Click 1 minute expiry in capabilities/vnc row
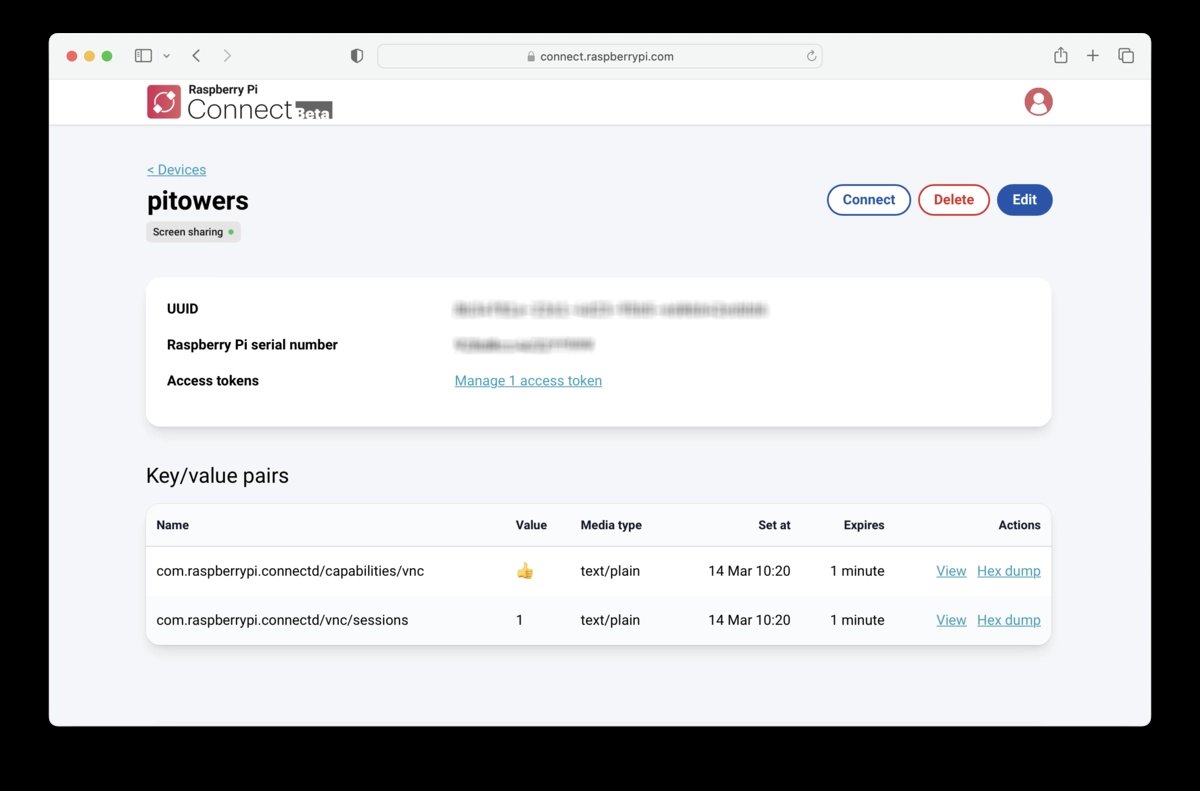 tap(857, 571)
